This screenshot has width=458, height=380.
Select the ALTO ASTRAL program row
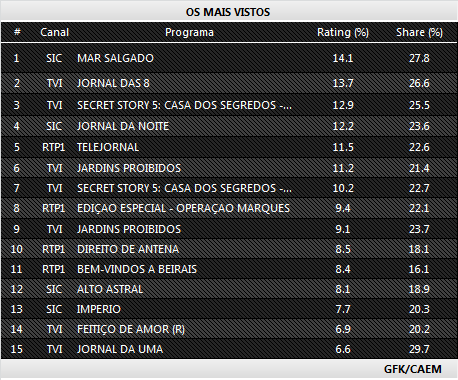[229, 289]
